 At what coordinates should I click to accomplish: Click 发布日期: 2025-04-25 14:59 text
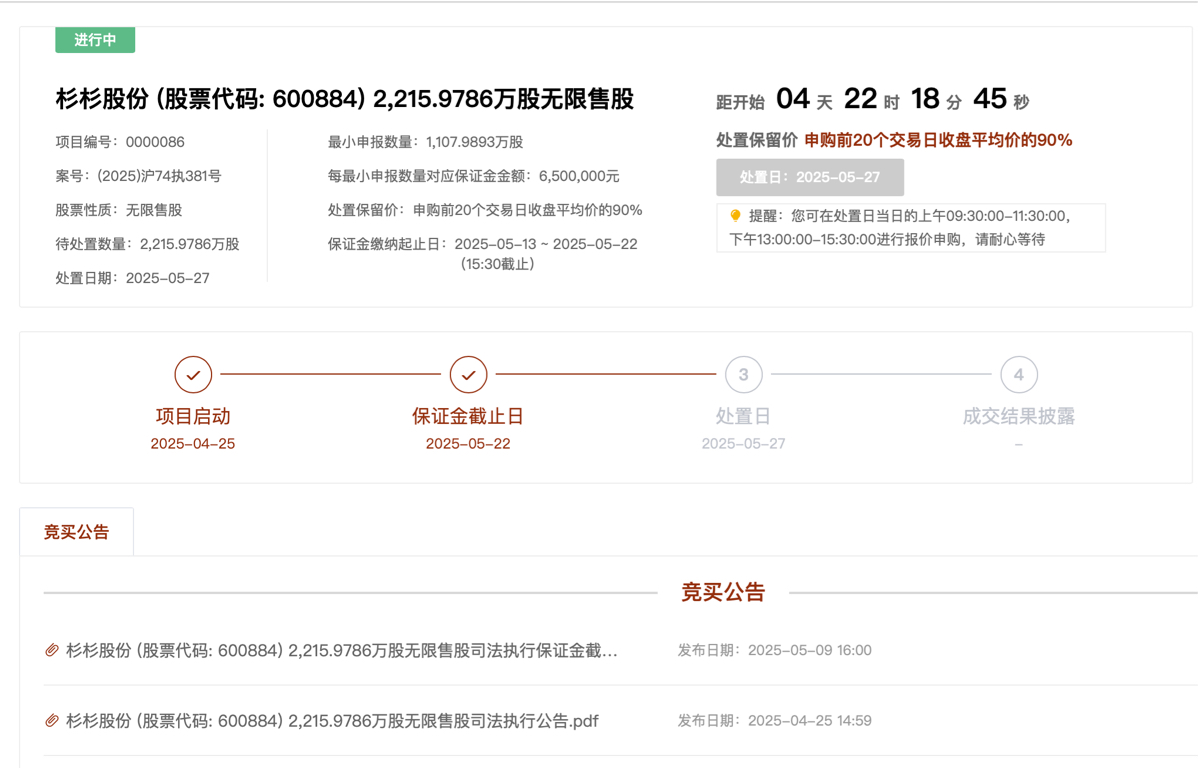775,721
